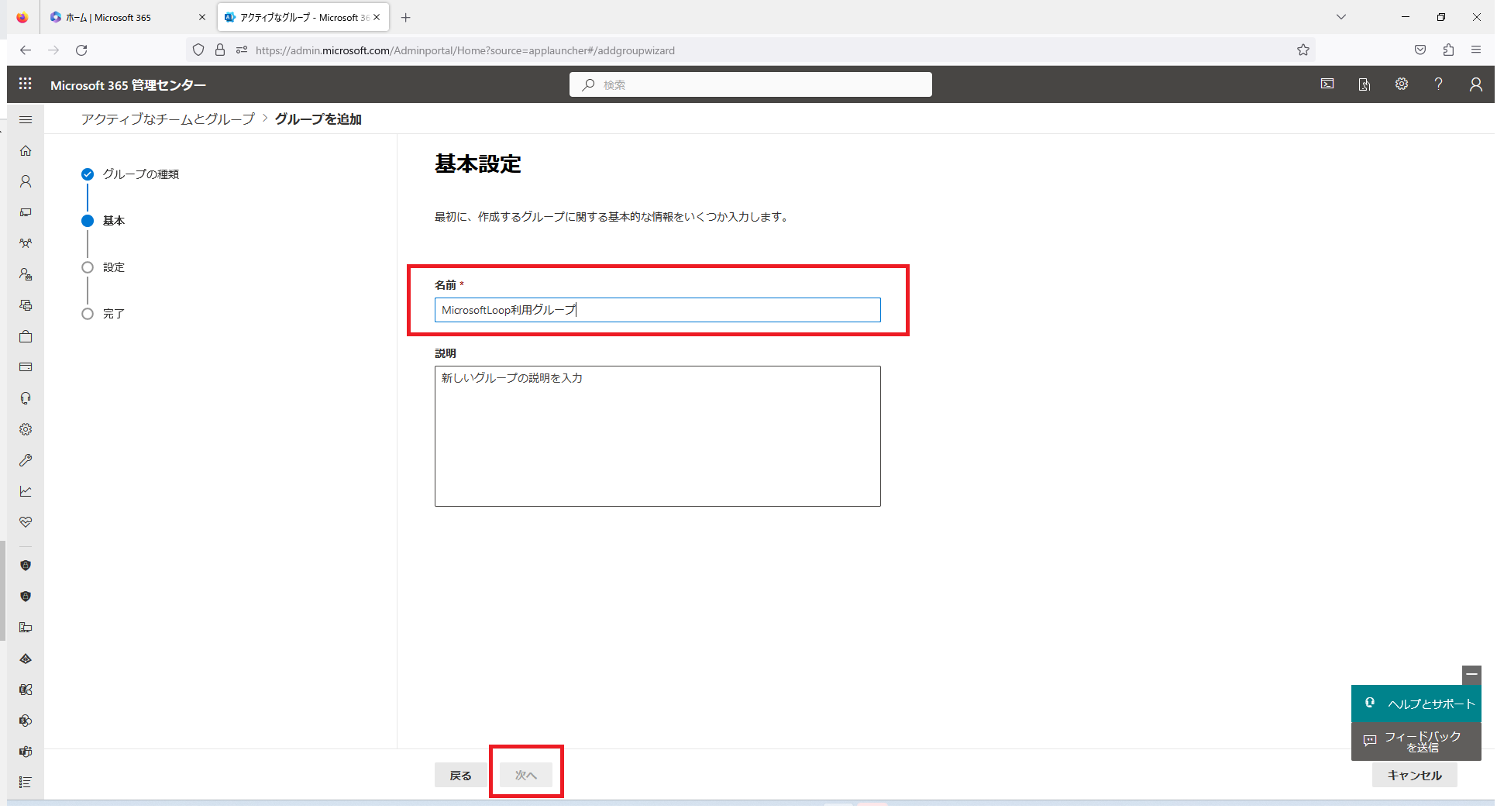This screenshot has width=1497, height=812.
Task: Open Users icon in the sidebar
Action: point(26,181)
